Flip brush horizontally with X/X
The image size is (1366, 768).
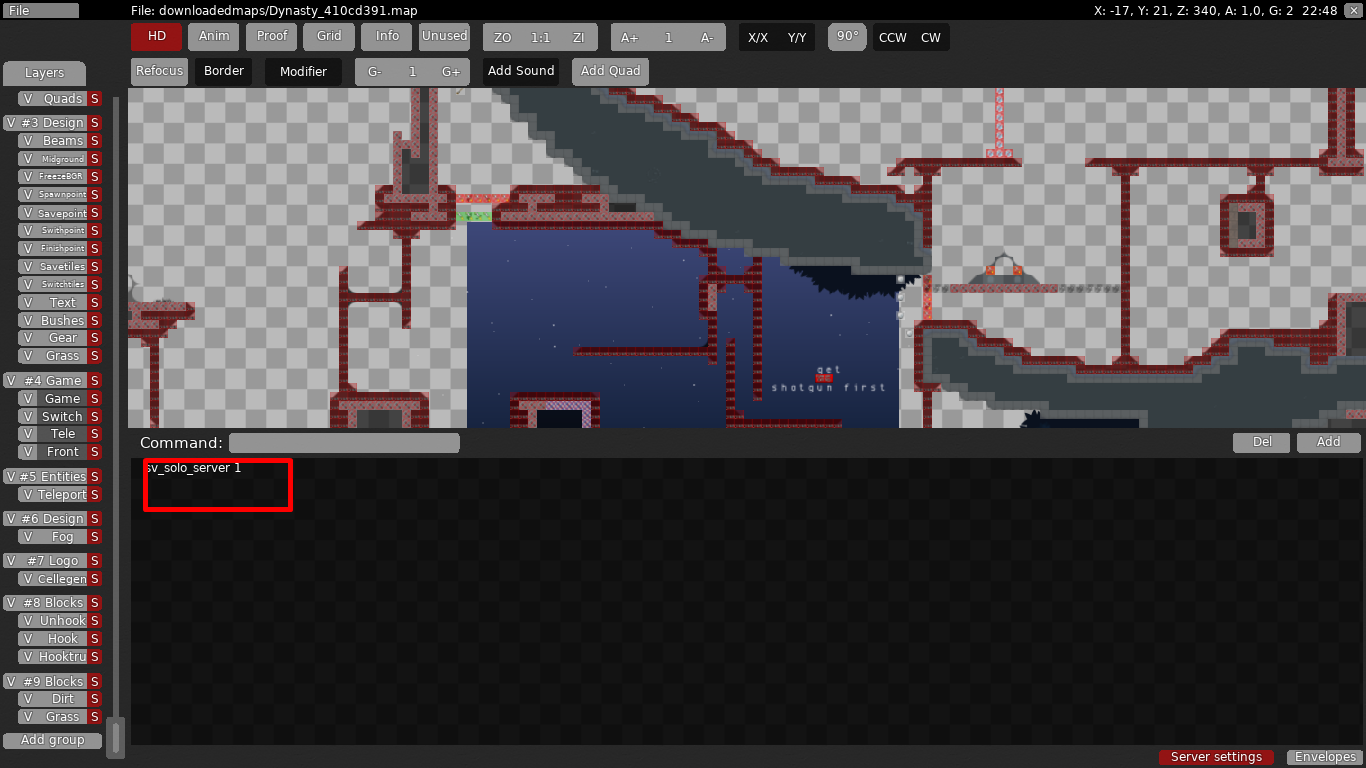click(x=758, y=38)
